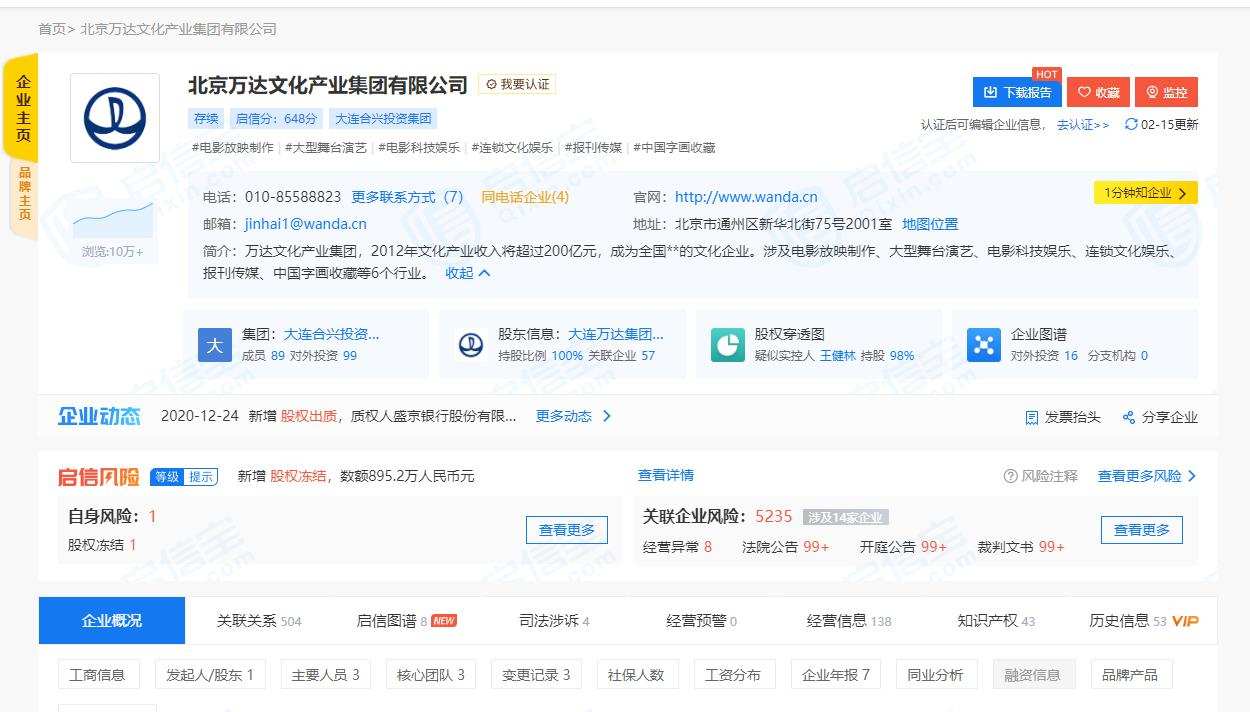This screenshot has width=1250, height=712.
Task: Click the 收藏 heart icon
Action: point(1084,92)
